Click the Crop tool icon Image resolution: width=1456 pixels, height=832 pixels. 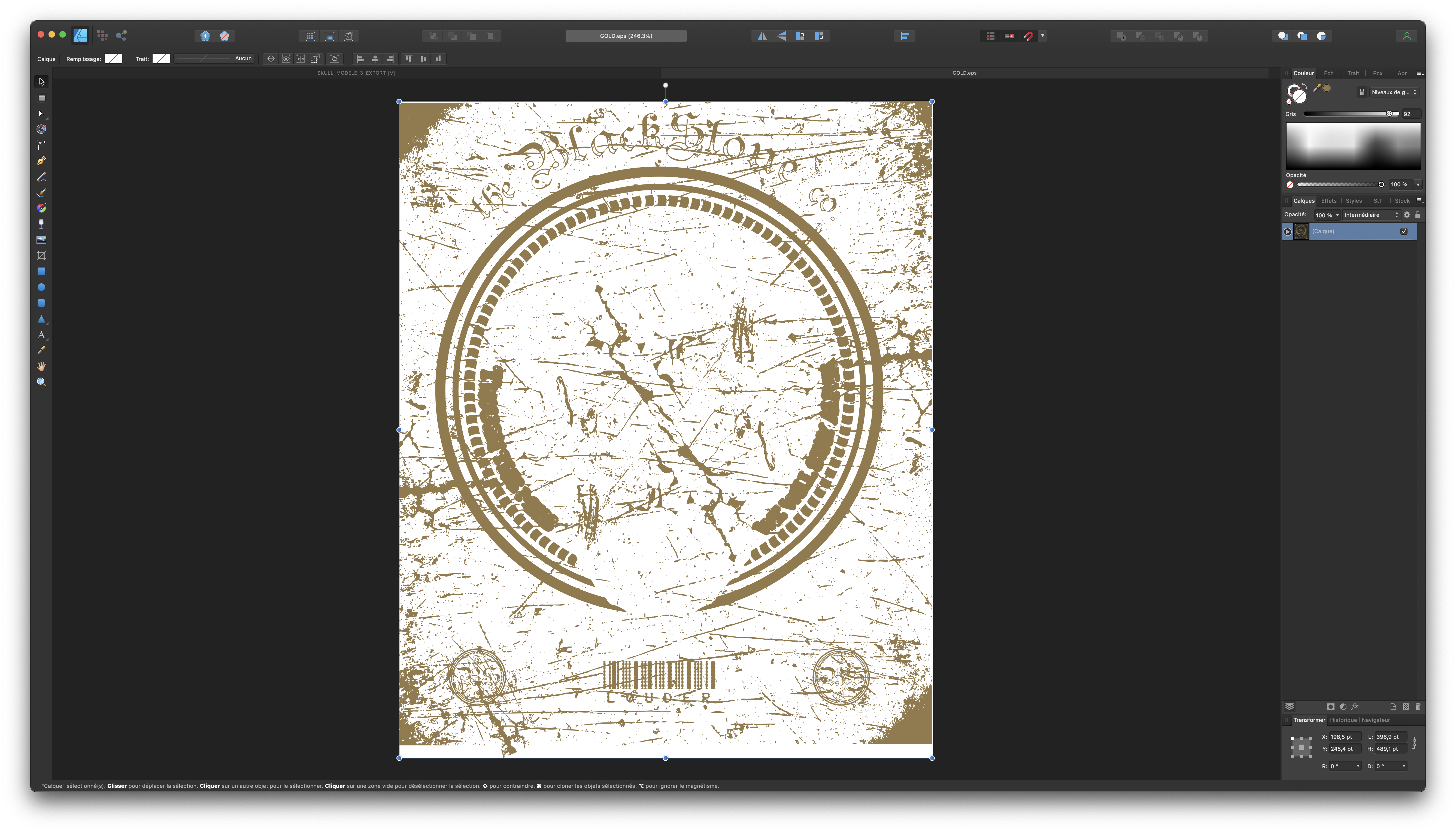click(41, 256)
